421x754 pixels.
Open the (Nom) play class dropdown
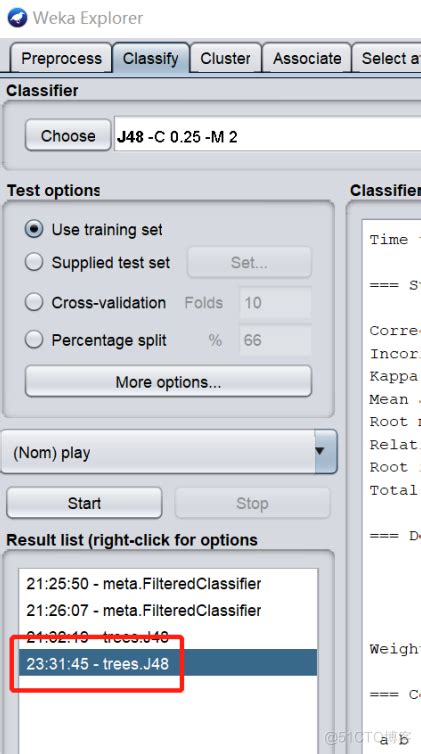169,452
